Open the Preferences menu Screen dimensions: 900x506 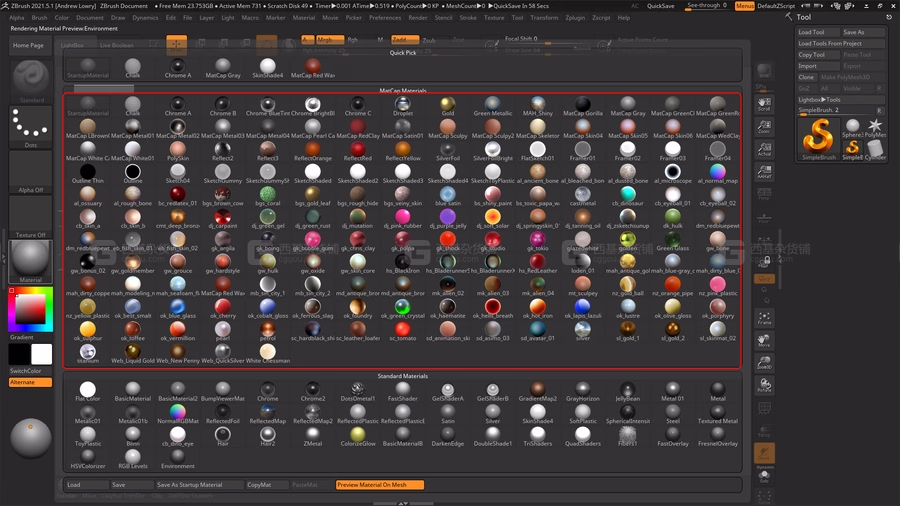[x=385, y=18]
